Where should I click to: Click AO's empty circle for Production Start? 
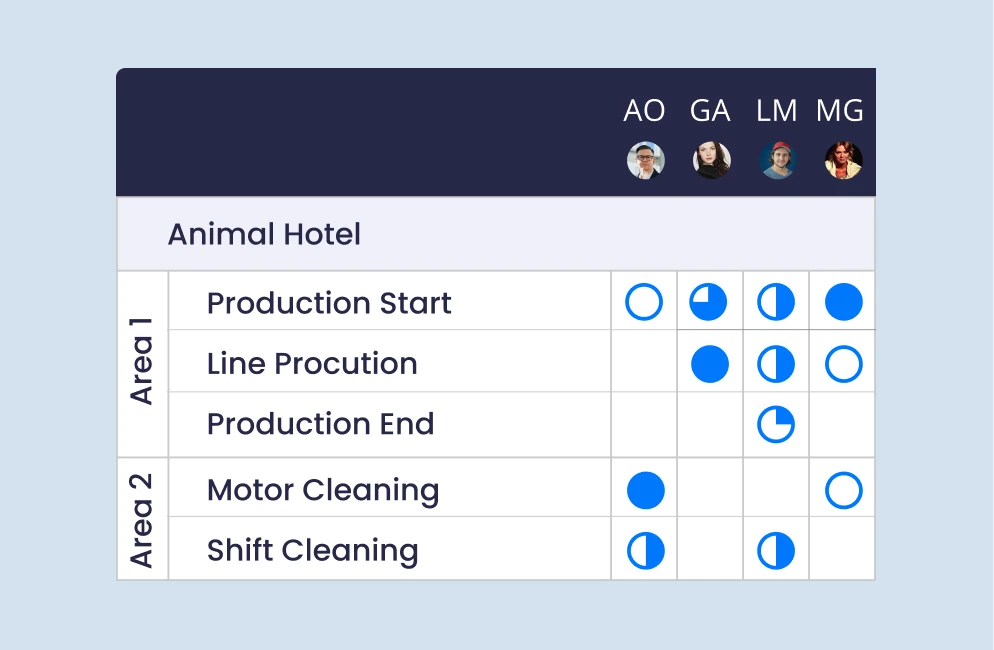pyautogui.click(x=644, y=302)
